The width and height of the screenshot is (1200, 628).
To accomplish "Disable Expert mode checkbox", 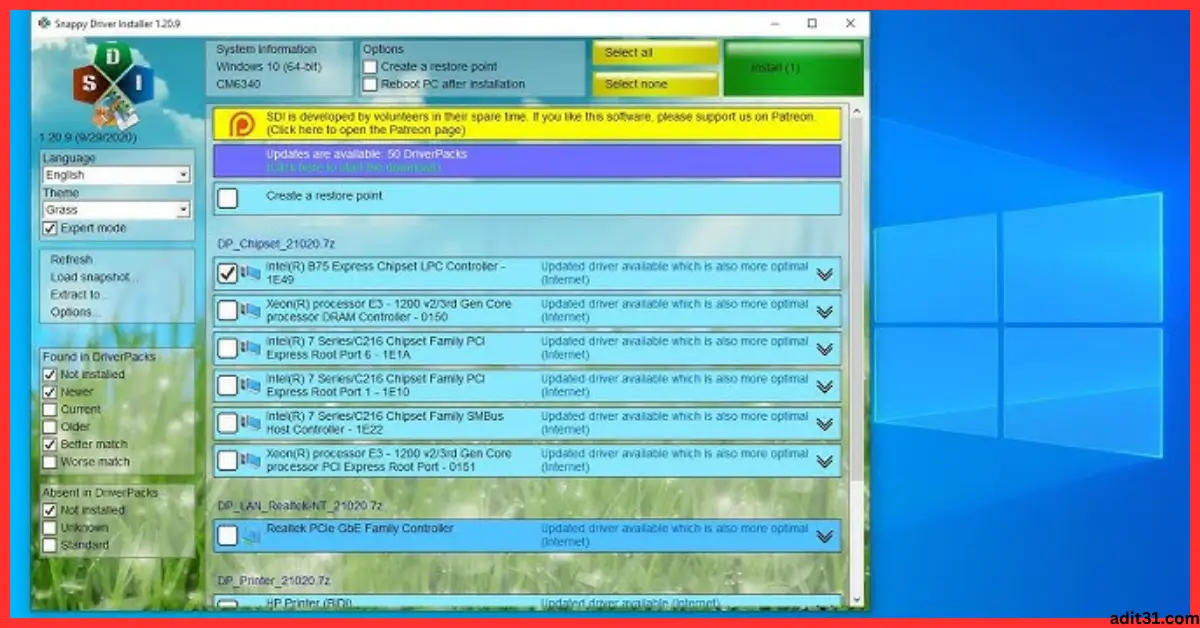I will (50, 229).
